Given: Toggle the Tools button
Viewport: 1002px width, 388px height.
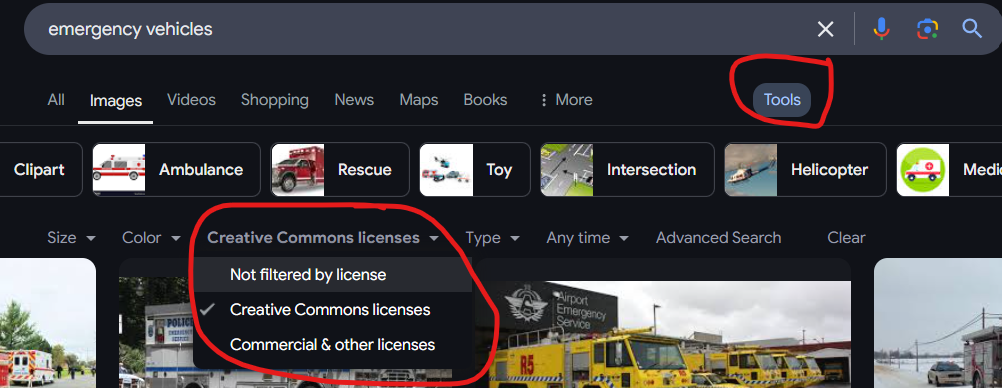Looking at the screenshot, I should 782,100.
